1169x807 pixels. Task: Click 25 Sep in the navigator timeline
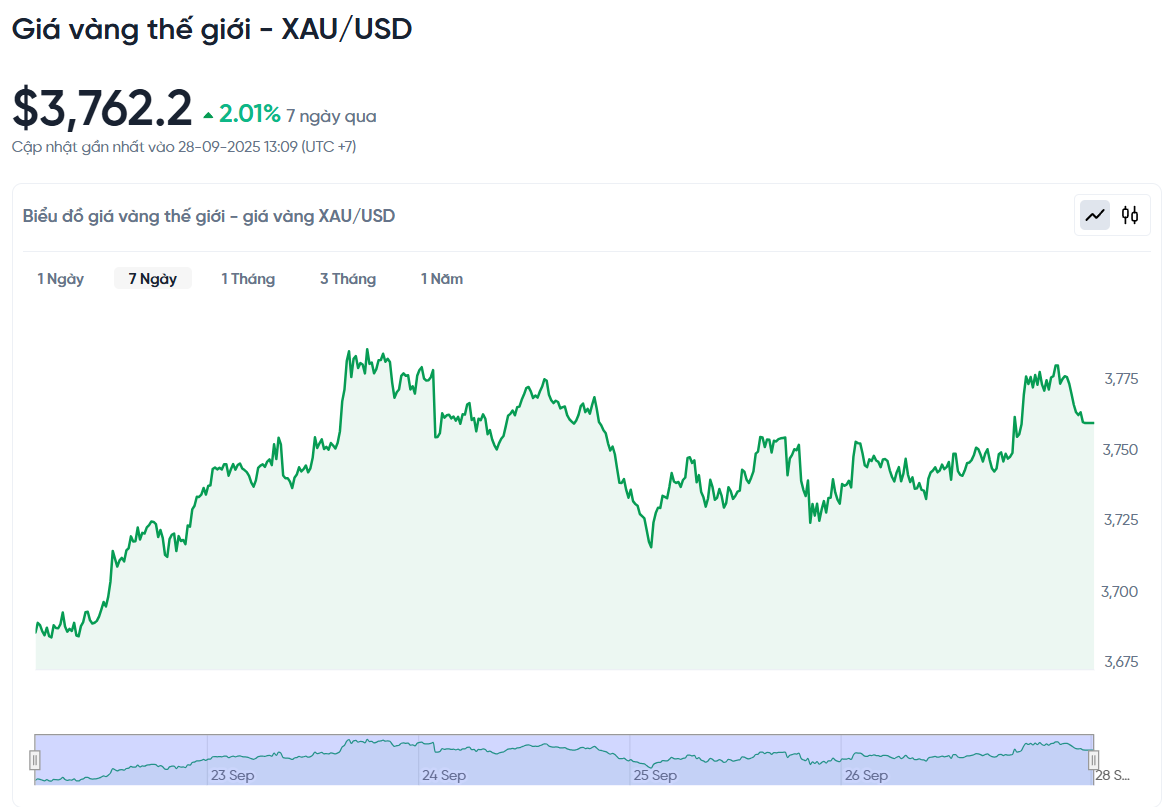(655, 775)
